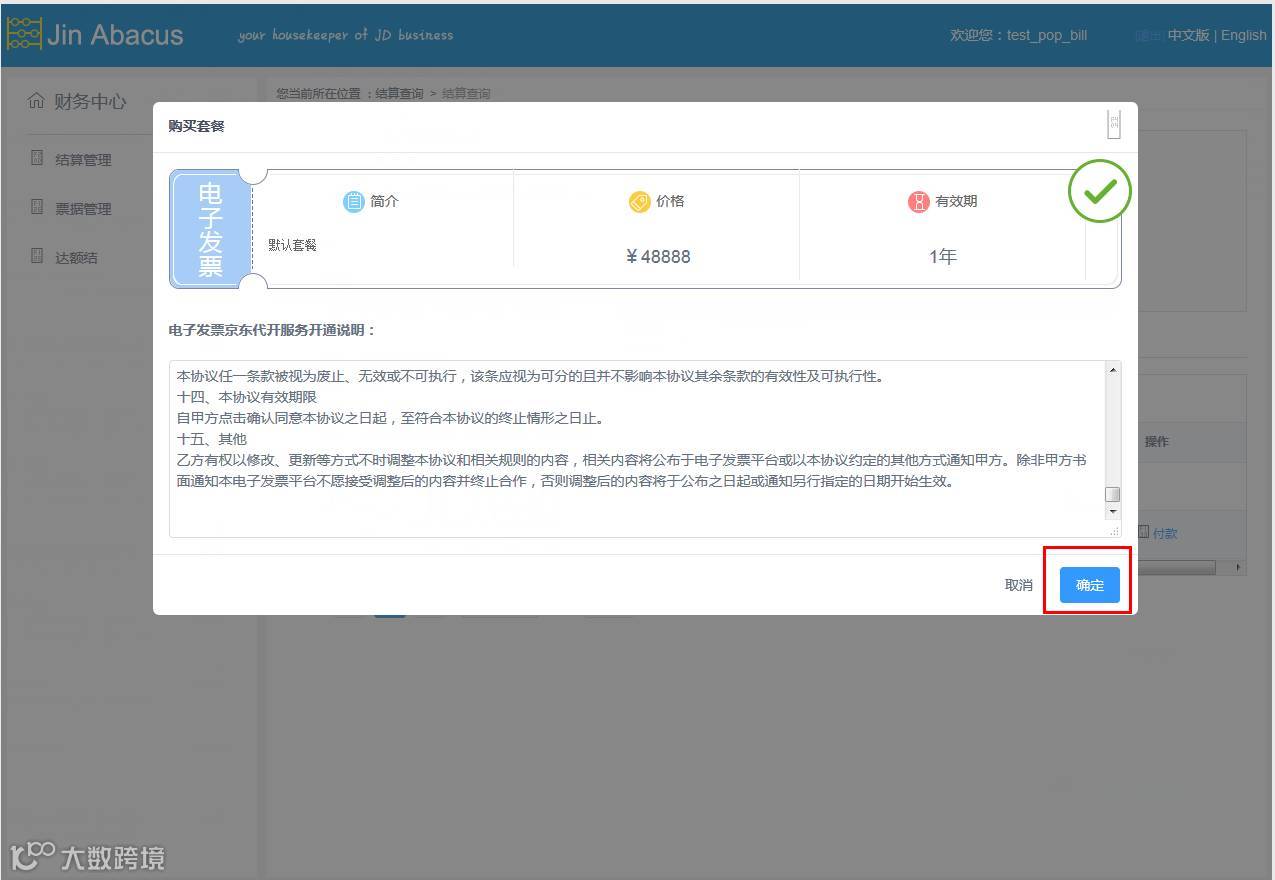Click the 默认套餐 description text
Viewport: 1275px width, 880px height.
292,245
